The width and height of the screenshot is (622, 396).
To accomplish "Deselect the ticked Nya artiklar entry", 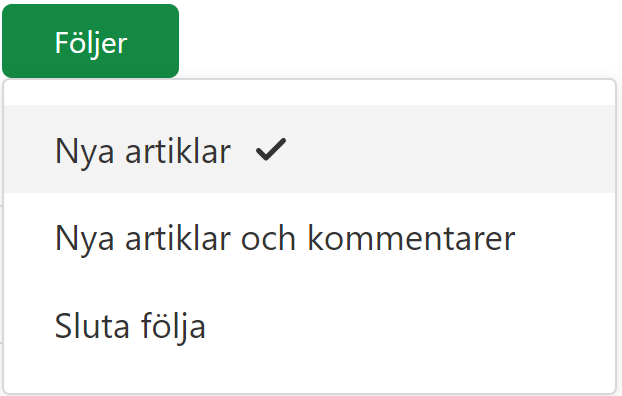I will point(309,149).
